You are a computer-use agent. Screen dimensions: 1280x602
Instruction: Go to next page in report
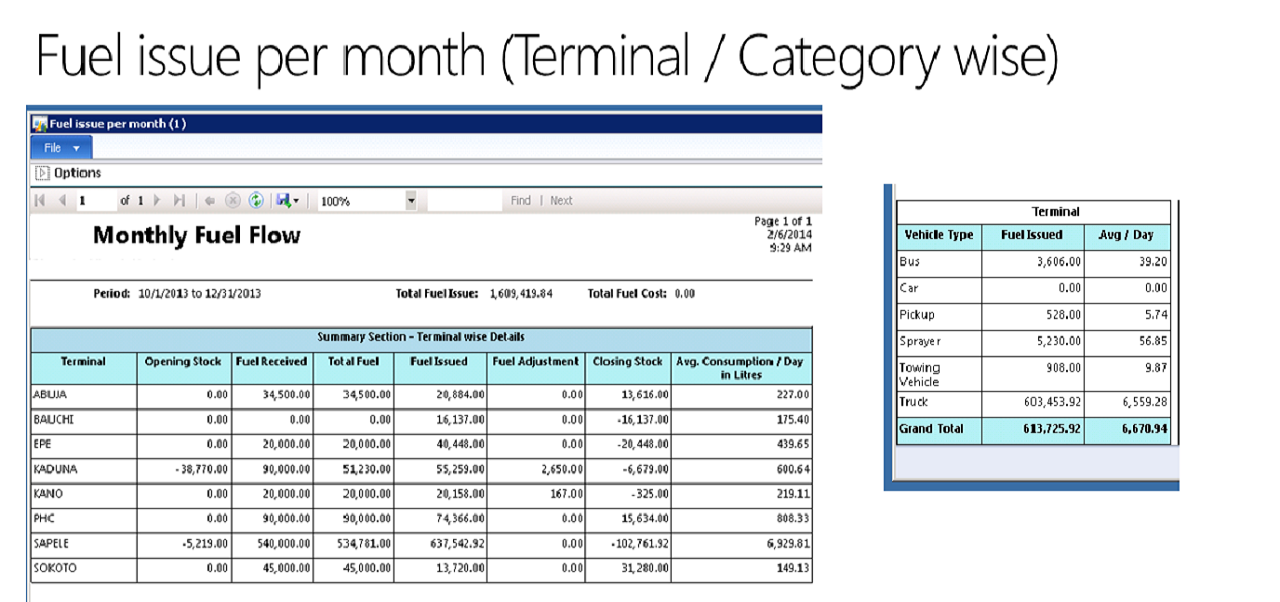(x=156, y=201)
